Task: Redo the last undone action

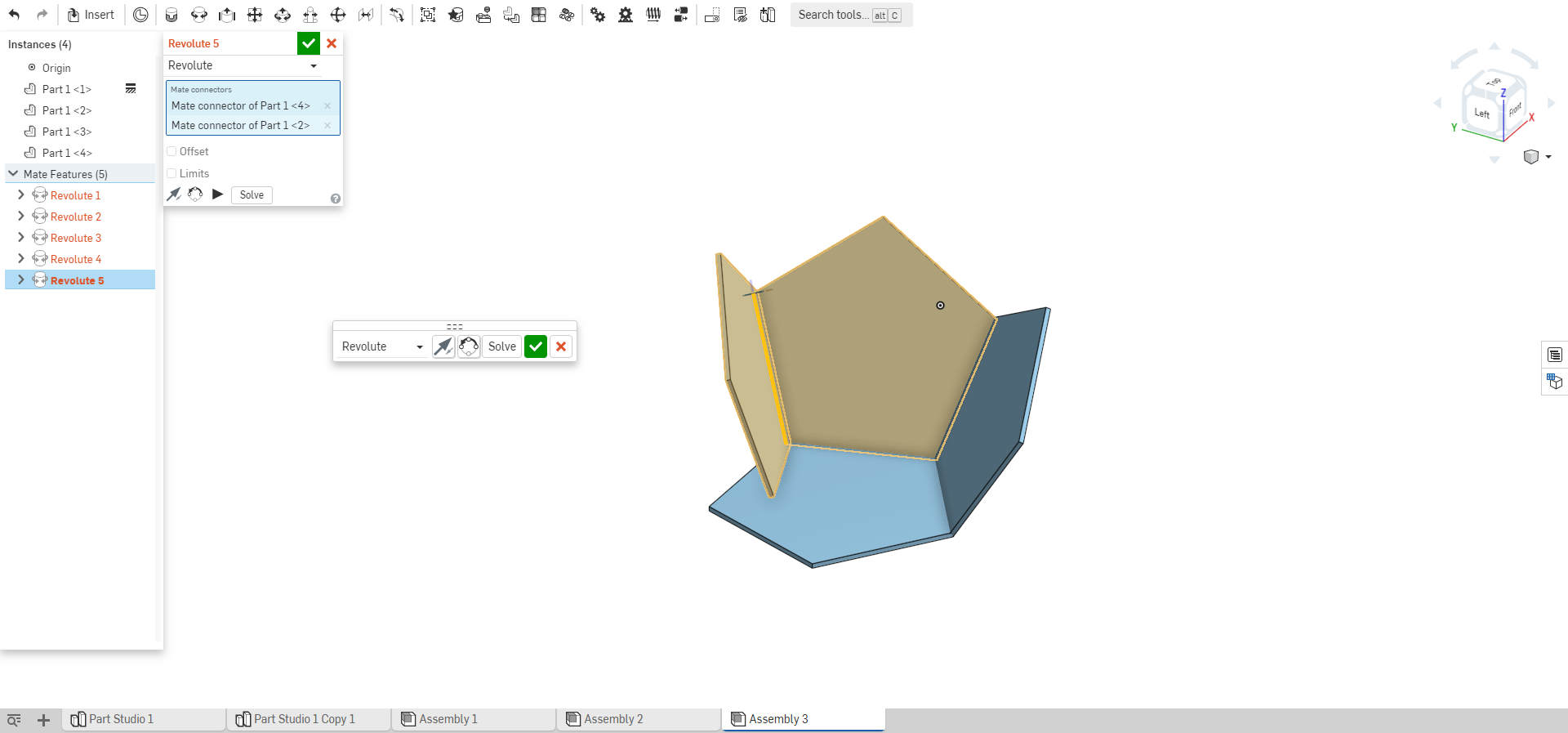Action: coord(42,15)
